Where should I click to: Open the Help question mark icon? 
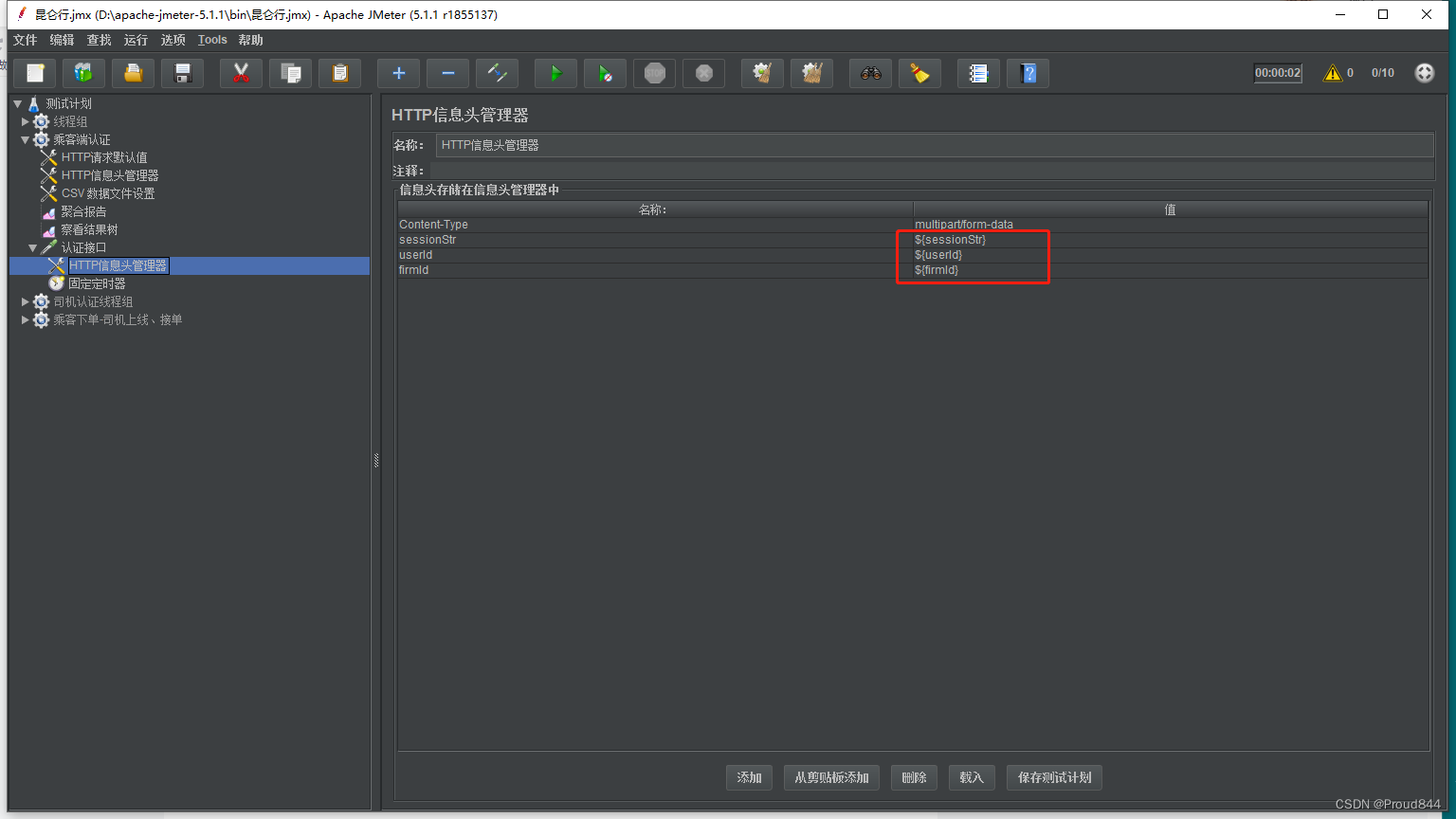pyautogui.click(x=1028, y=73)
